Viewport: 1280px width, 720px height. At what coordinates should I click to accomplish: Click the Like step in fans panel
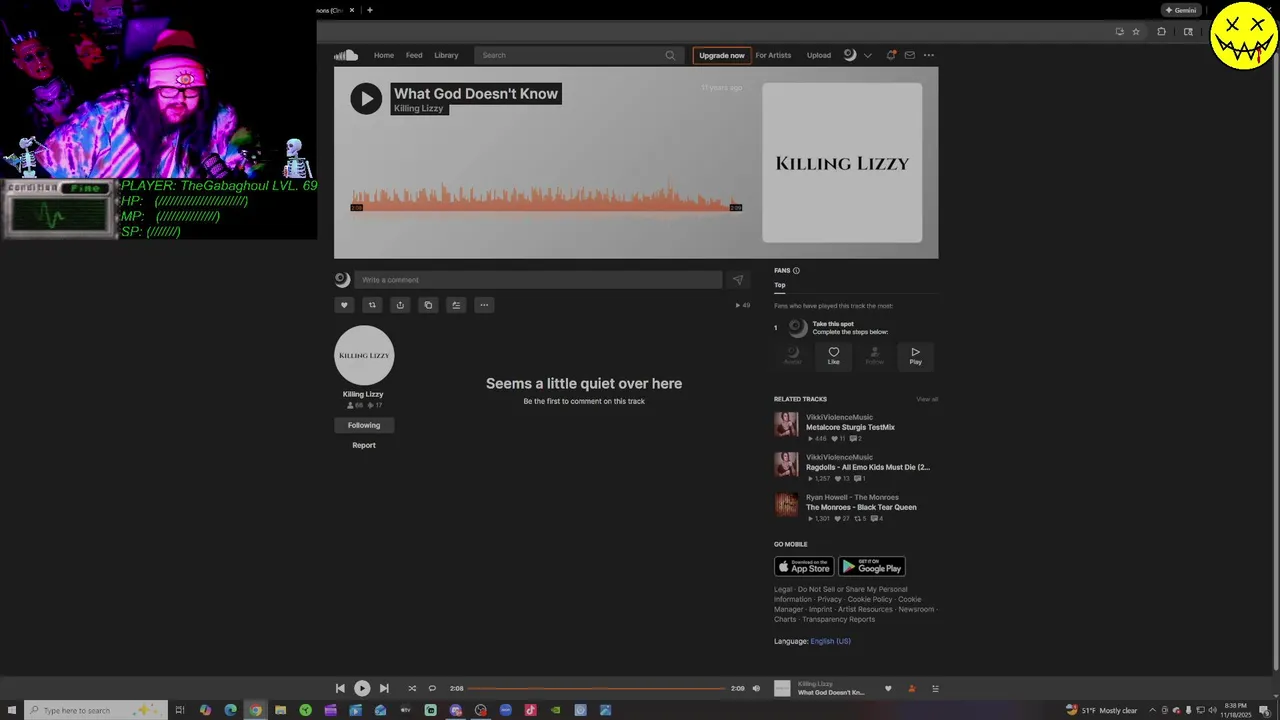click(833, 355)
